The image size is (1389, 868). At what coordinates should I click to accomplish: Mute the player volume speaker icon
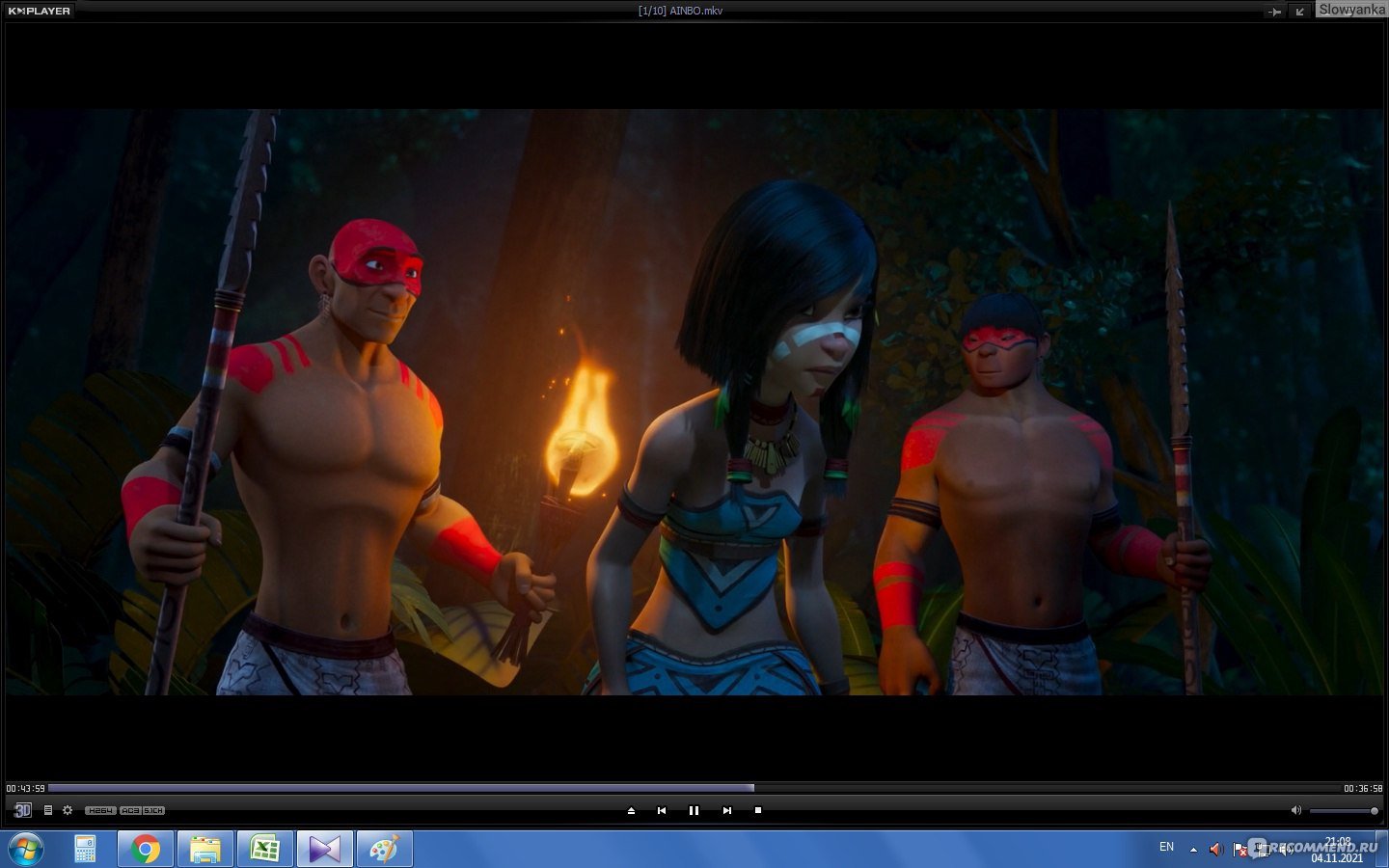tap(1295, 810)
